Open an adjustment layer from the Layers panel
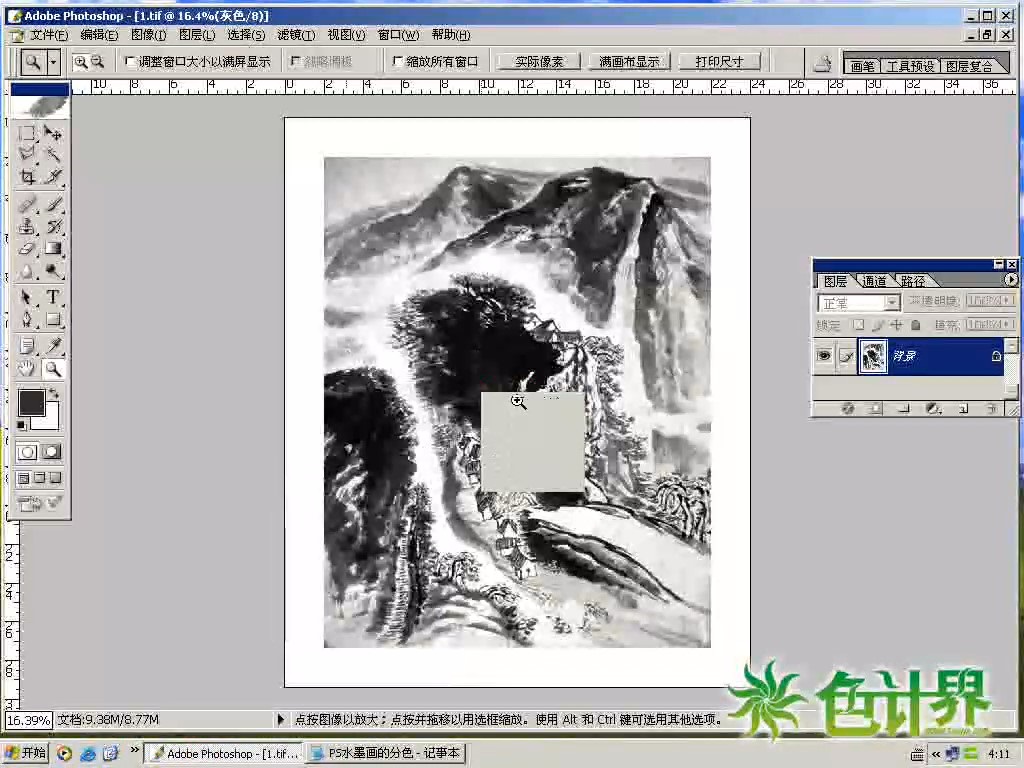Image resolution: width=1024 pixels, height=768 pixels. point(933,408)
